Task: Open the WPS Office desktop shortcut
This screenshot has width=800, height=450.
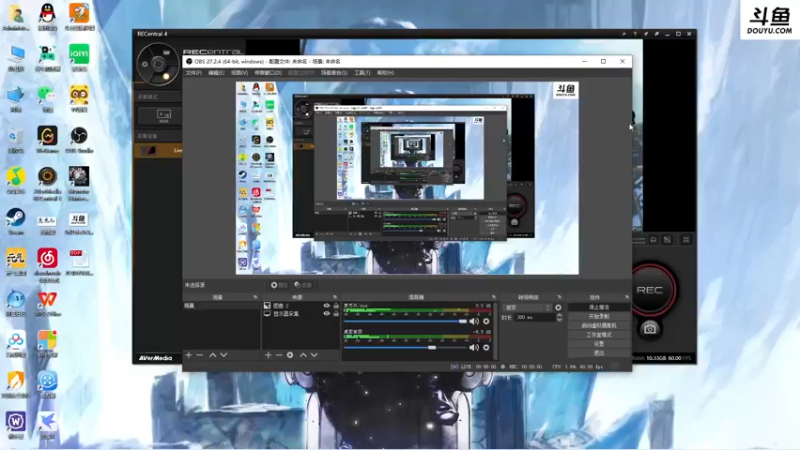Action: point(47,303)
